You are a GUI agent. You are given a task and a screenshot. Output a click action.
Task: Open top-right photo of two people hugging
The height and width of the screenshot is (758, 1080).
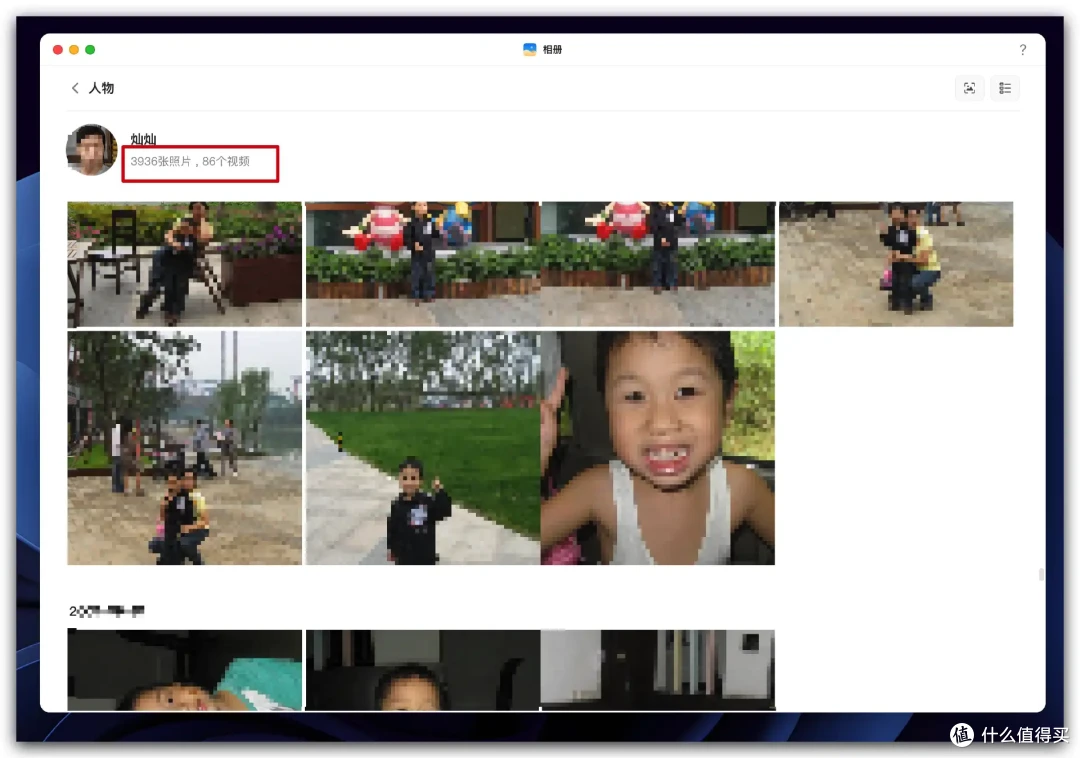click(896, 264)
